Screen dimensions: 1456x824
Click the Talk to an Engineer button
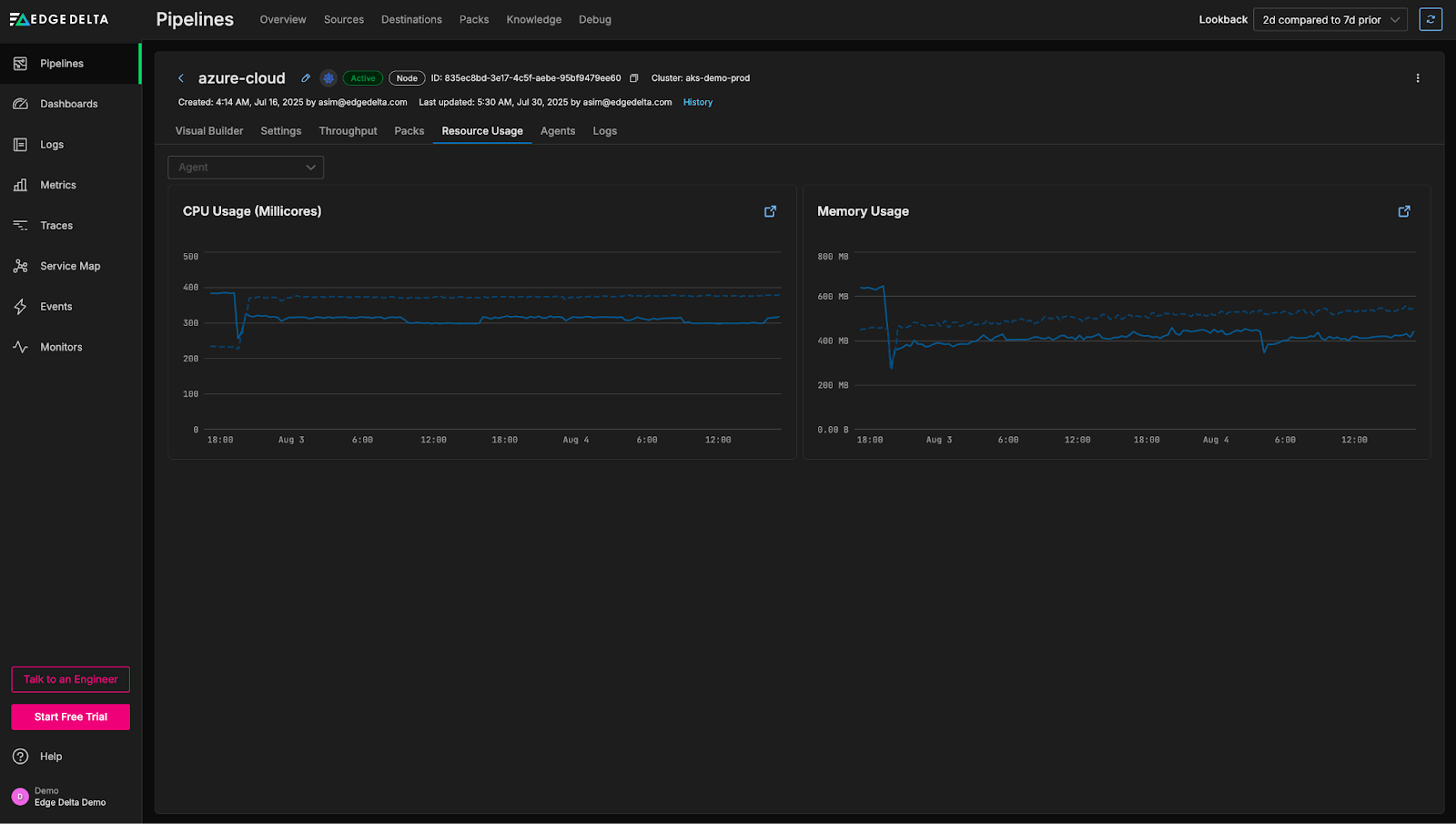click(x=71, y=679)
